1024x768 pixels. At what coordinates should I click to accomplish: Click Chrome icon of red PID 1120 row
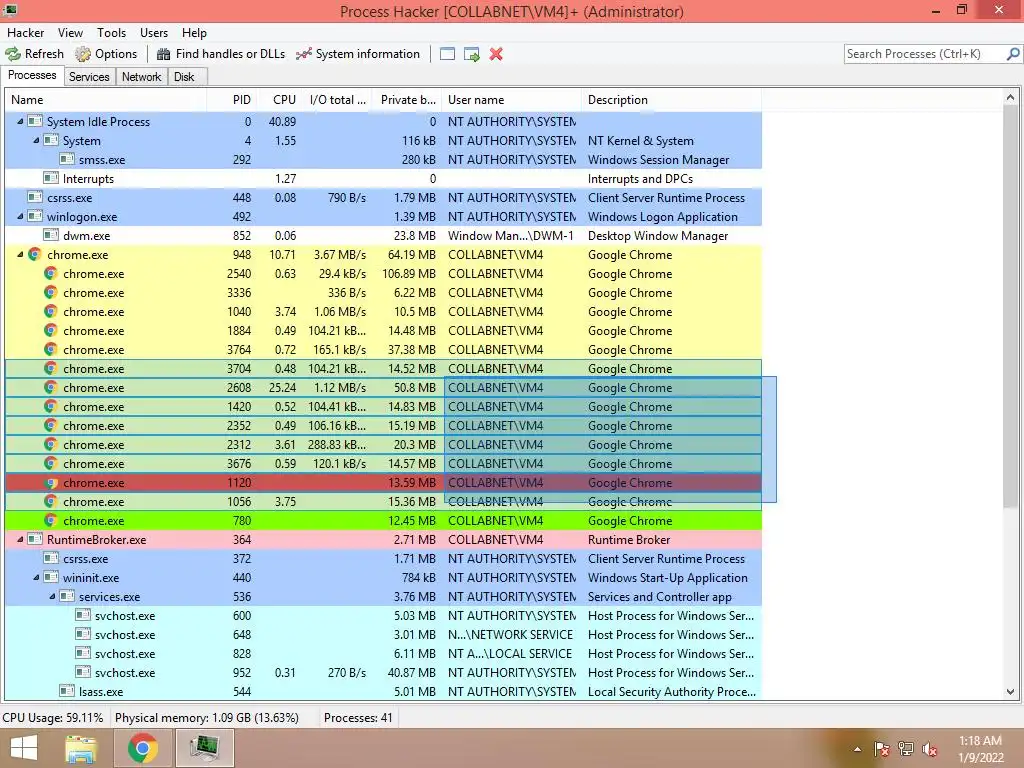(50, 483)
